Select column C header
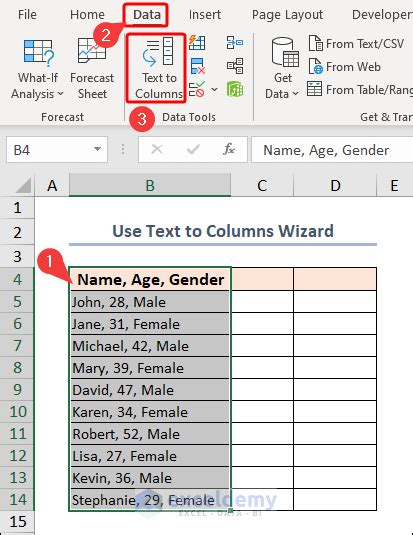Screen dimensions: 413x535 click(262, 186)
